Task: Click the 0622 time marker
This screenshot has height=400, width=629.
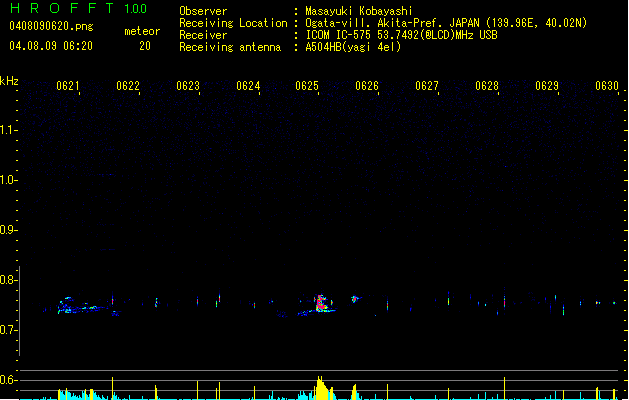Action: tap(128, 86)
